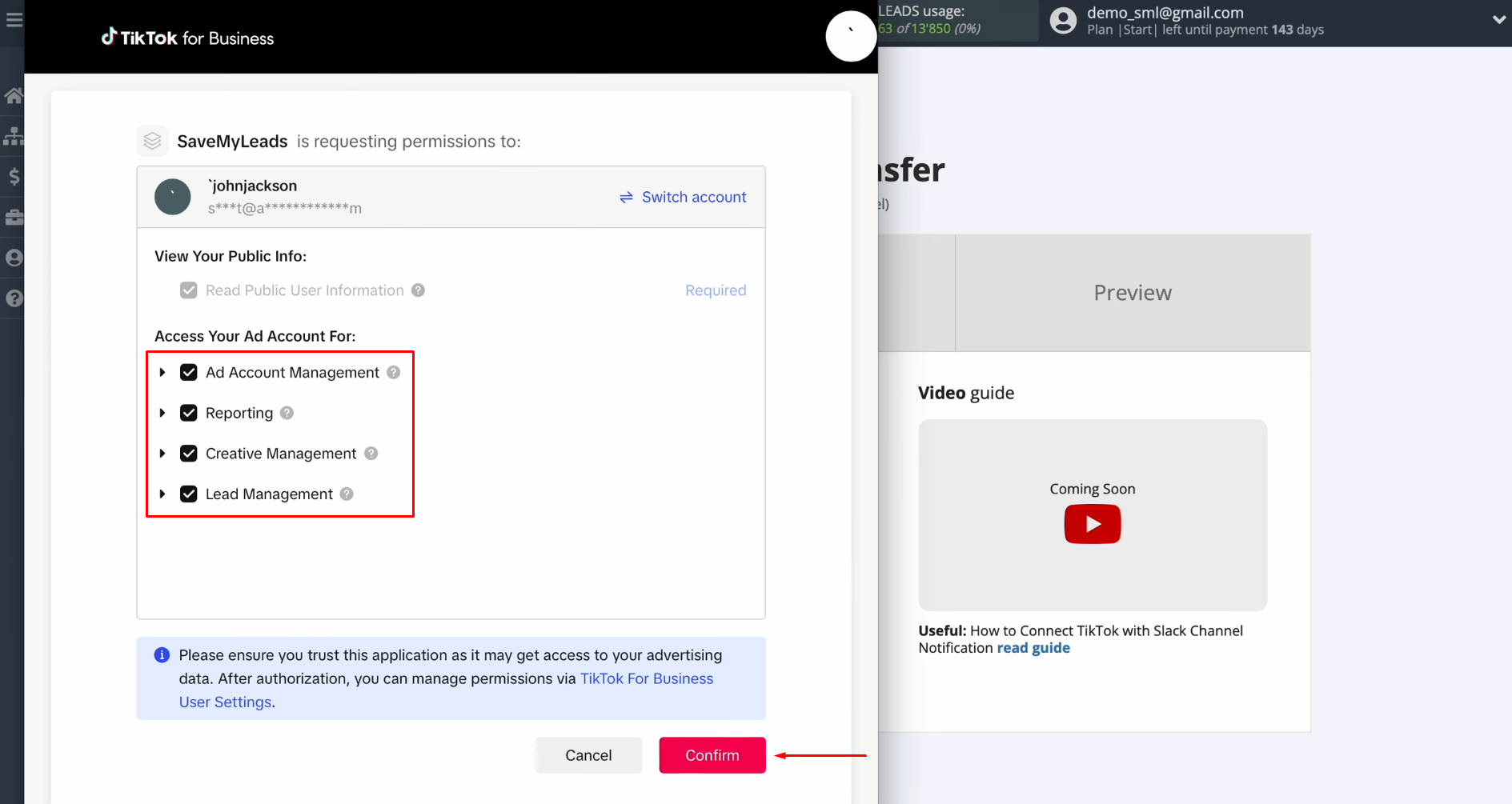
Task: Open the help question icon in sidebar
Action: tap(14, 298)
